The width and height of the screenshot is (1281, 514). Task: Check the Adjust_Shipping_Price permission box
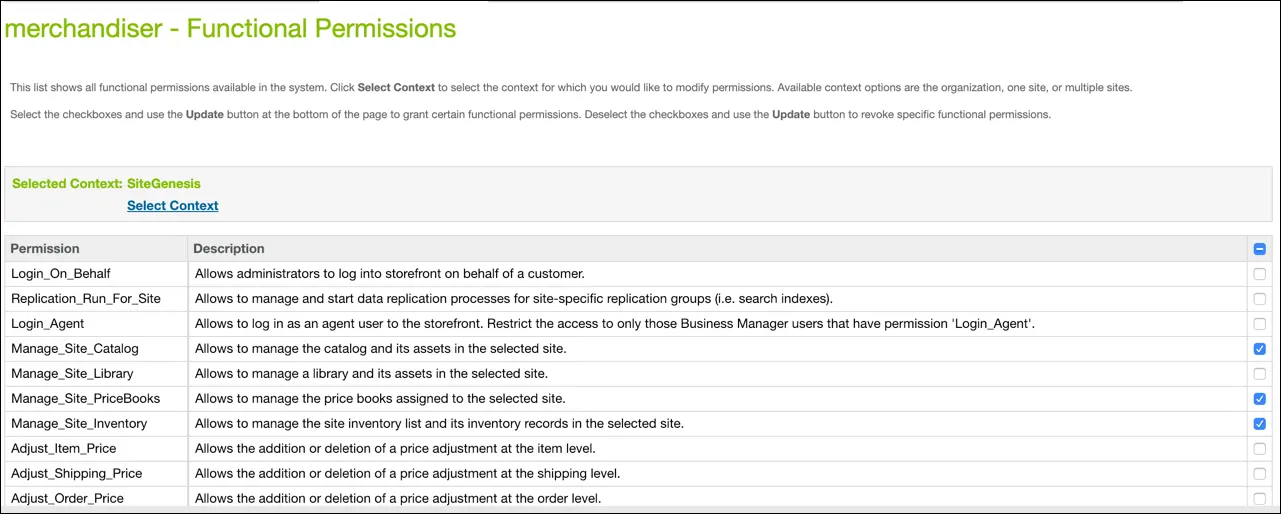(x=1259, y=474)
